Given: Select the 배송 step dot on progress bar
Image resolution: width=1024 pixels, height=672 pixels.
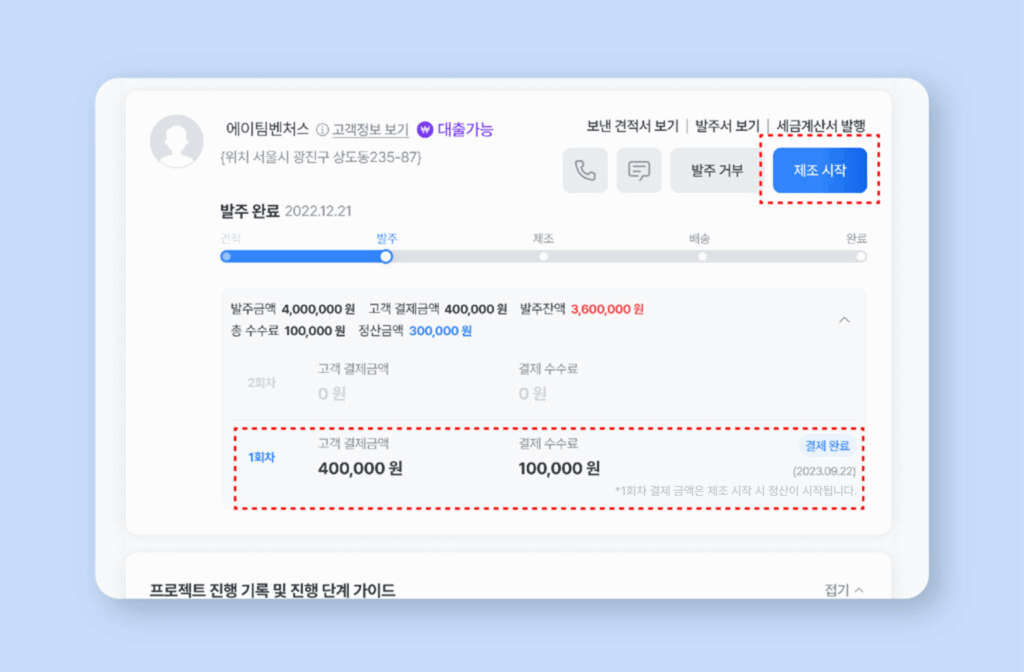Looking at the screenshot, I should point(702,256).
